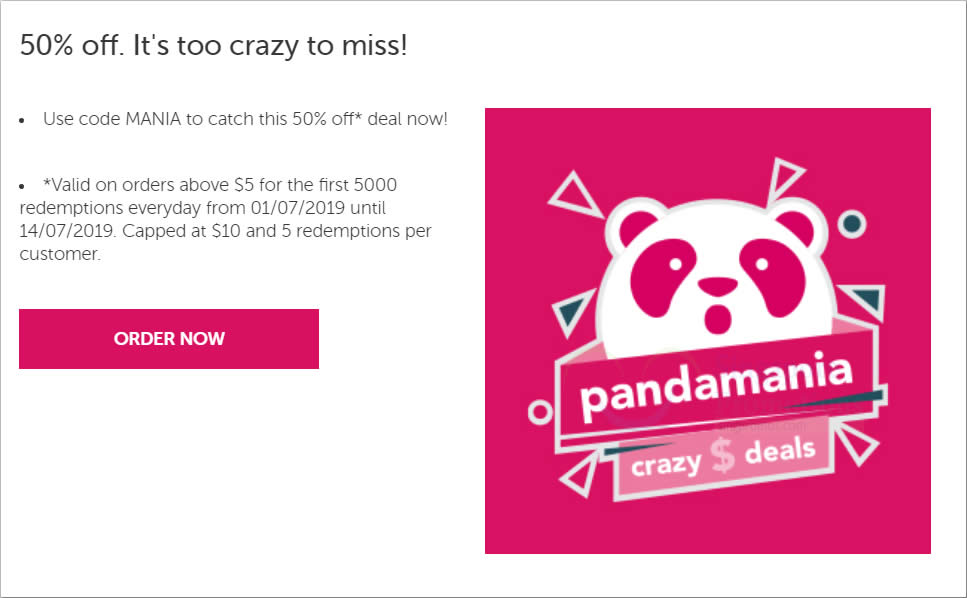This screenshot has height=598, width=967.
Task: Open the pandamania promotional image
Action: [707, 330]
